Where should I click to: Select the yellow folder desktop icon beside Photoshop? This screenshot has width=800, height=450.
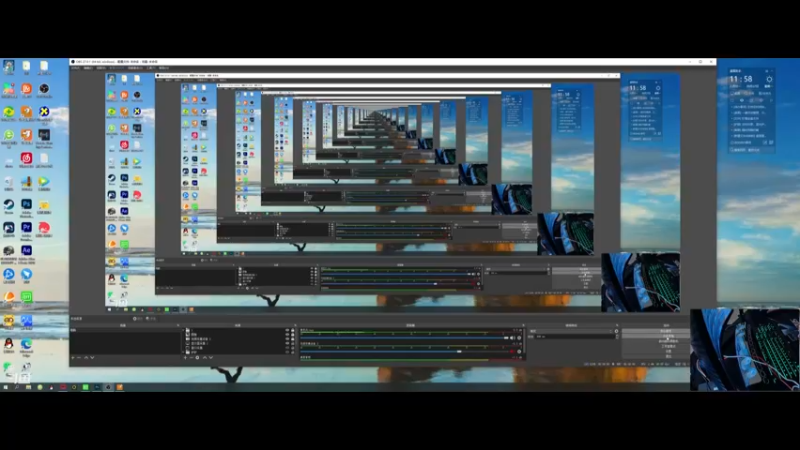tap(44, 205)
